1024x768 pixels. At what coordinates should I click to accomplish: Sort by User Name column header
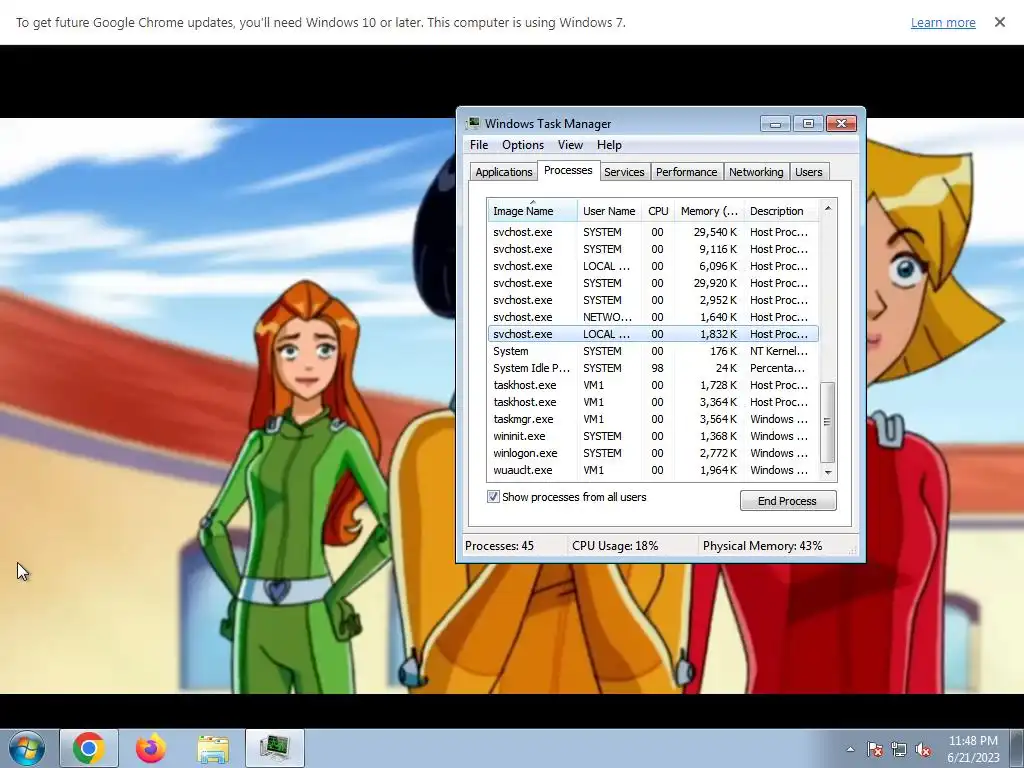click(x=609, y=211)
